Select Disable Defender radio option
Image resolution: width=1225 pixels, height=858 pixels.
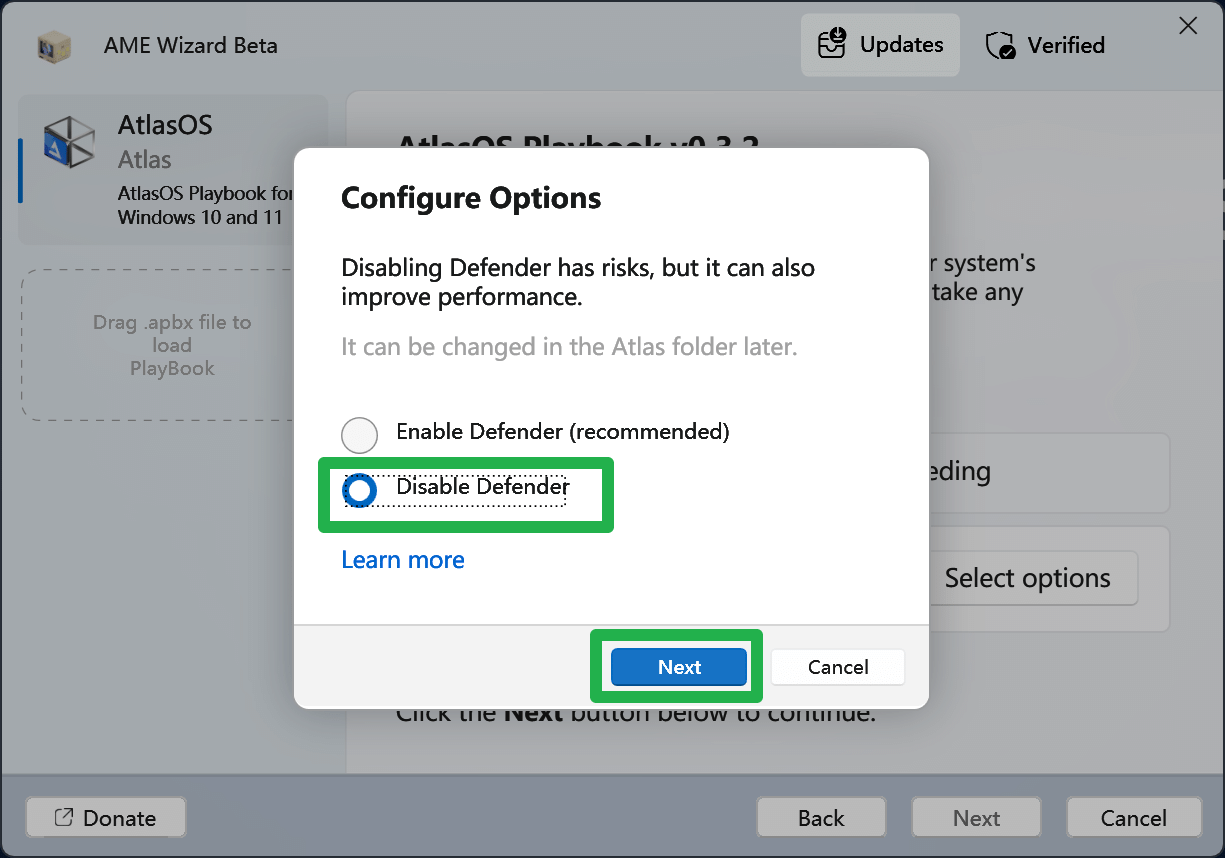(456, 489)
